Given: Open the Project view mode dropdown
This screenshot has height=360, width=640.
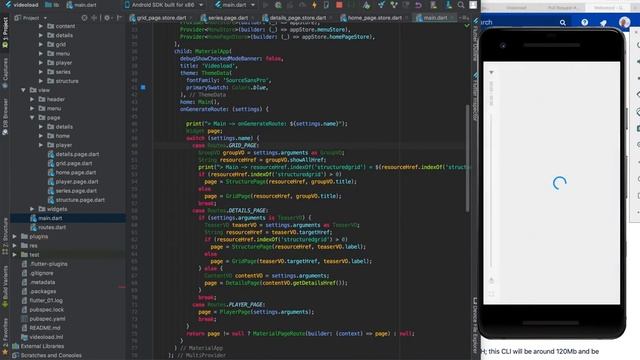Looking at the screenshot, I should (31, 18).
